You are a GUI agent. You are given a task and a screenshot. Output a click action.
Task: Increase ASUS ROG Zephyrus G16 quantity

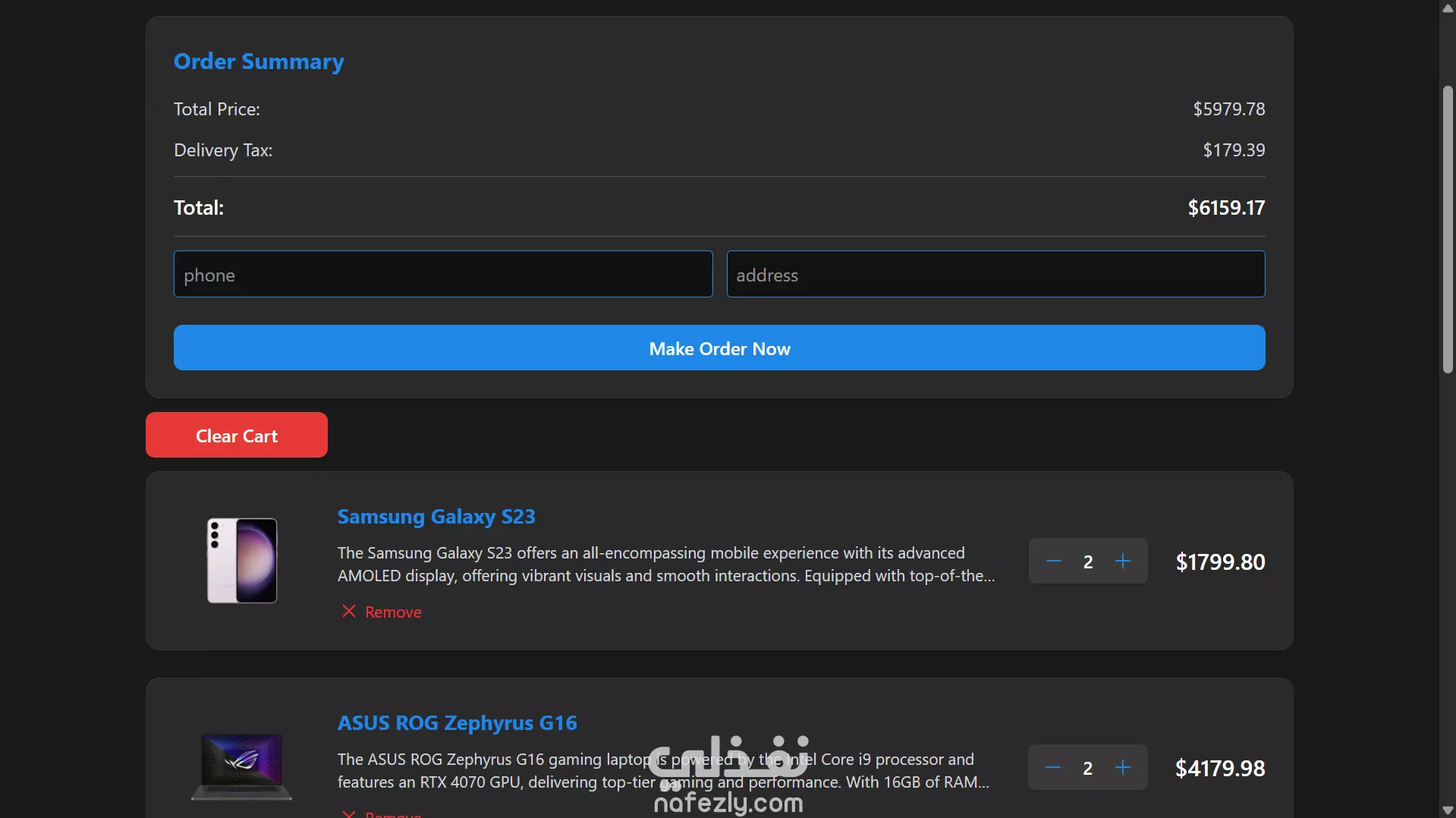1123,768
